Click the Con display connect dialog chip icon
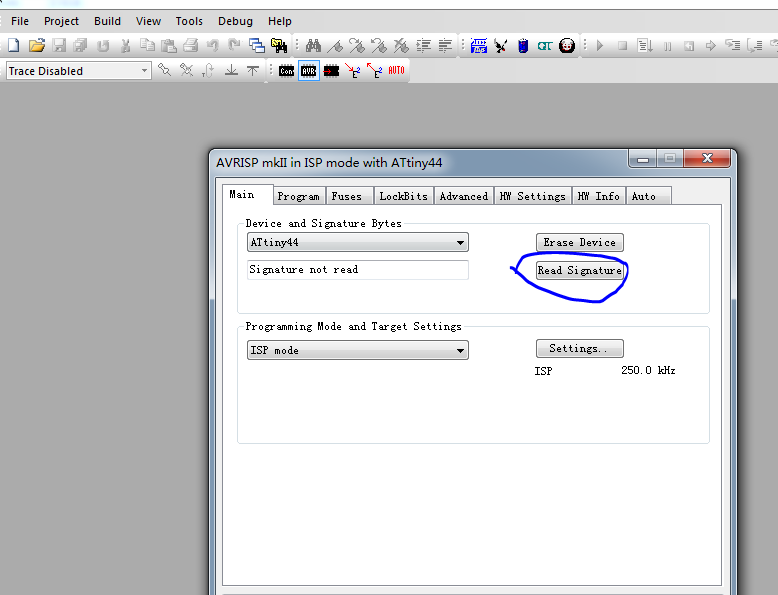 click(x=286, y=71)
